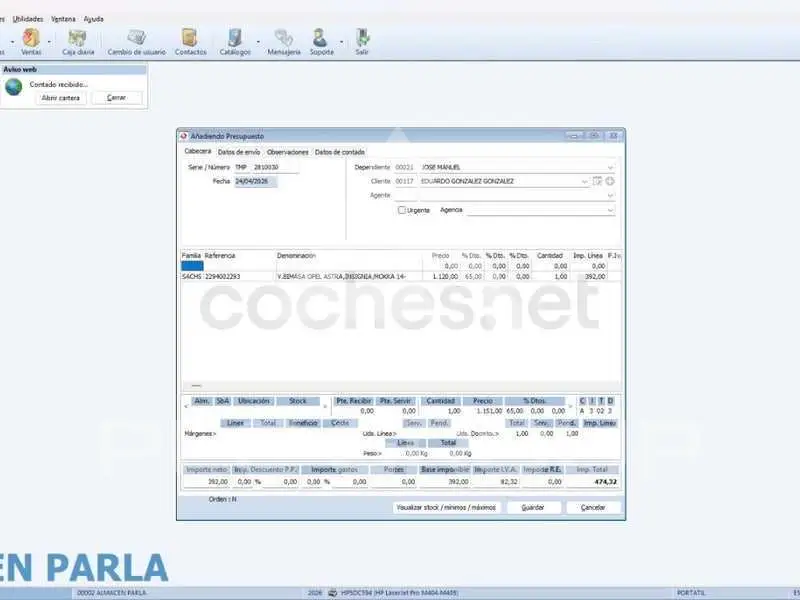The image size is (800, 600).
Task: Click the Referencia column header
Action: click(220, 256)
